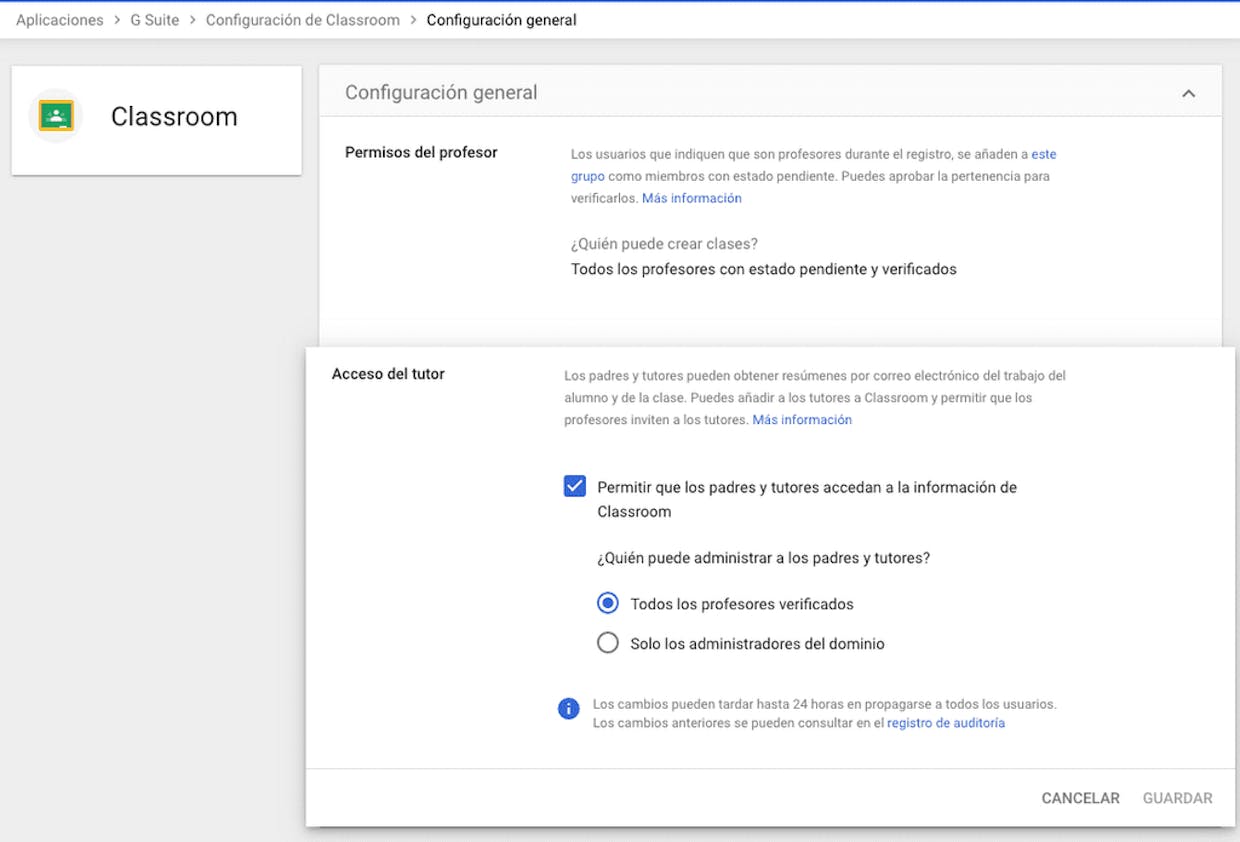Open the Configuración de Classroom breadcrumb
Image resolution: width=1240 pixels, height=842 pixels.
coord(303,20)
